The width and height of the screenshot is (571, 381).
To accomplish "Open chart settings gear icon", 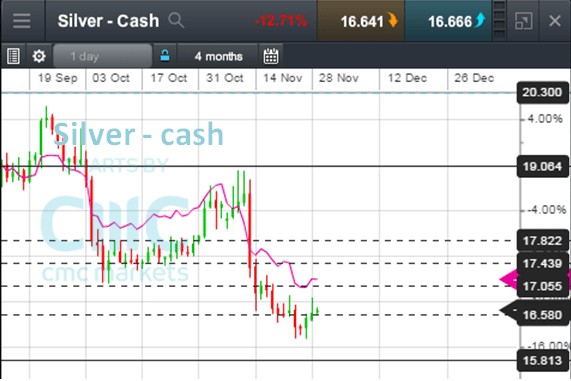I will click(39, 56).
